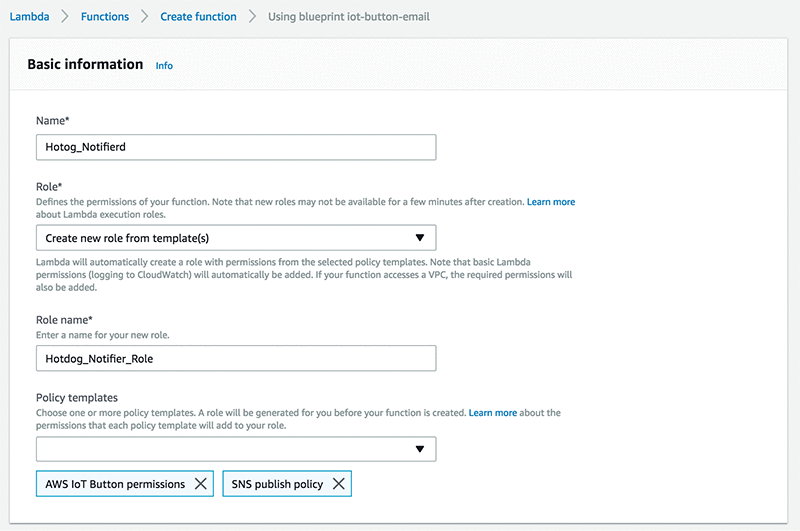Click the breadcrumb chevron after Lambda

(x=65, y=17)
